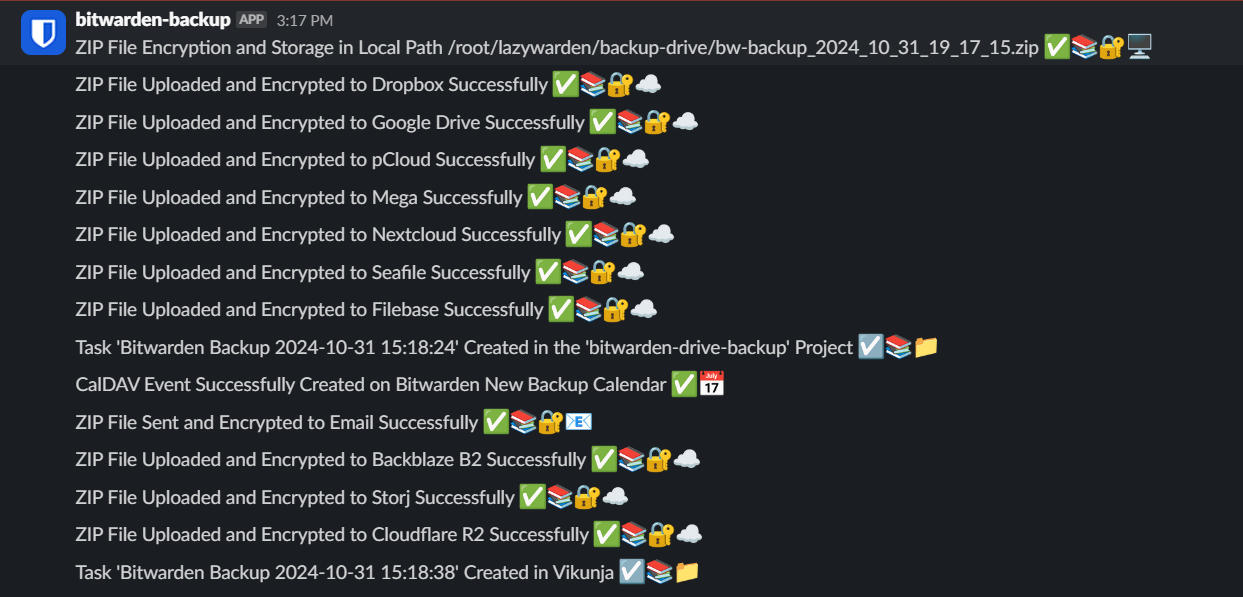Image resolution: width=1243 pixels, height=597 pixels.
Task: Click the books emoji on the Seafile line
Action: coord(575,272)
